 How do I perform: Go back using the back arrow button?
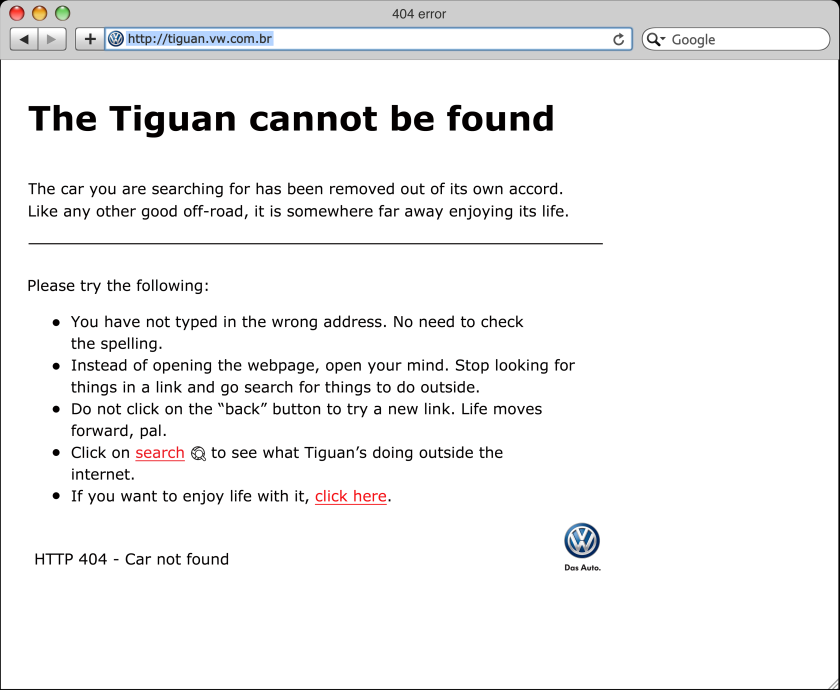[x=24, y=39]
